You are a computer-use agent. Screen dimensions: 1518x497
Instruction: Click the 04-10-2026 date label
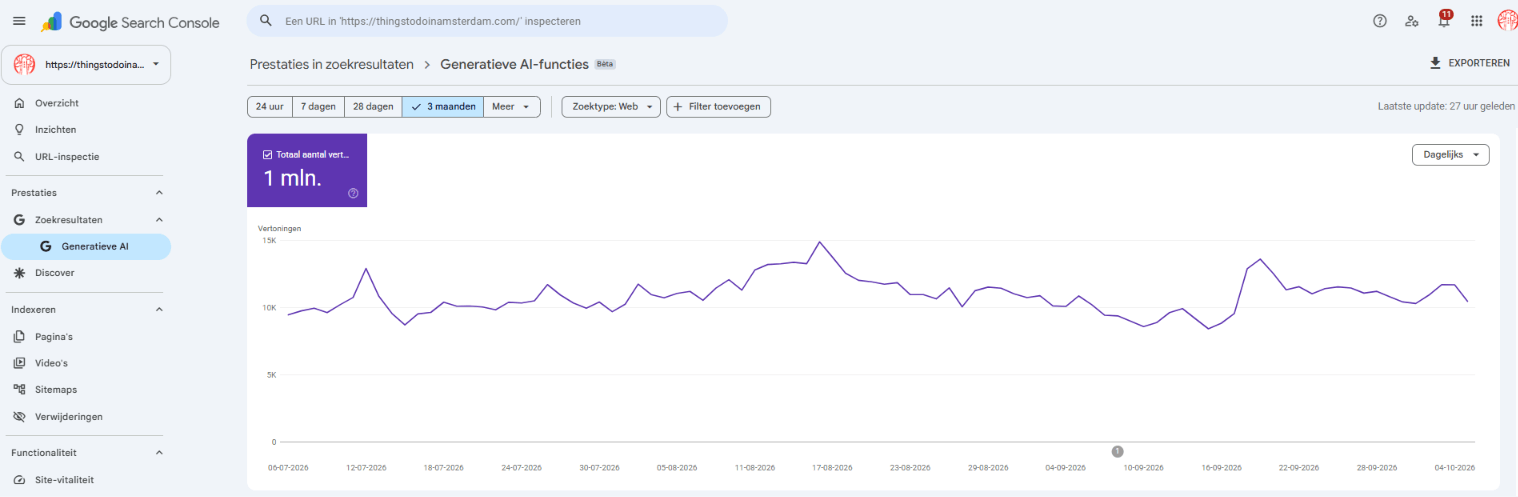tap(1453, 467)
